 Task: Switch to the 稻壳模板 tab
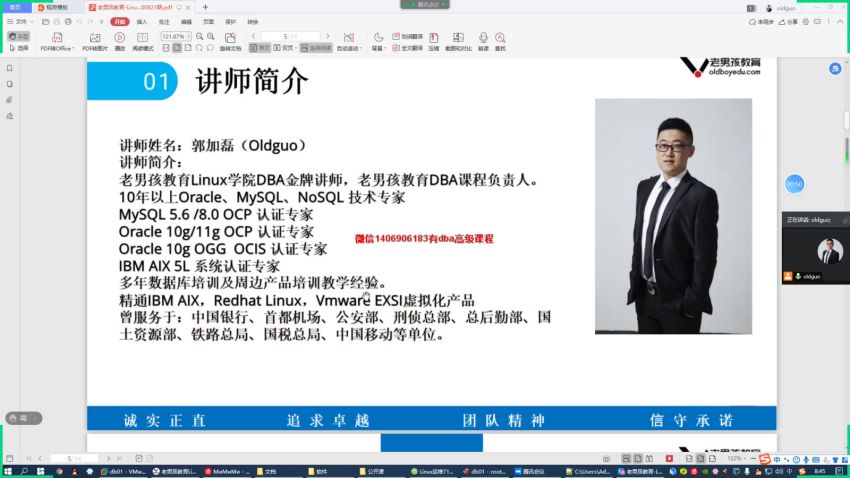pos(57,8)
